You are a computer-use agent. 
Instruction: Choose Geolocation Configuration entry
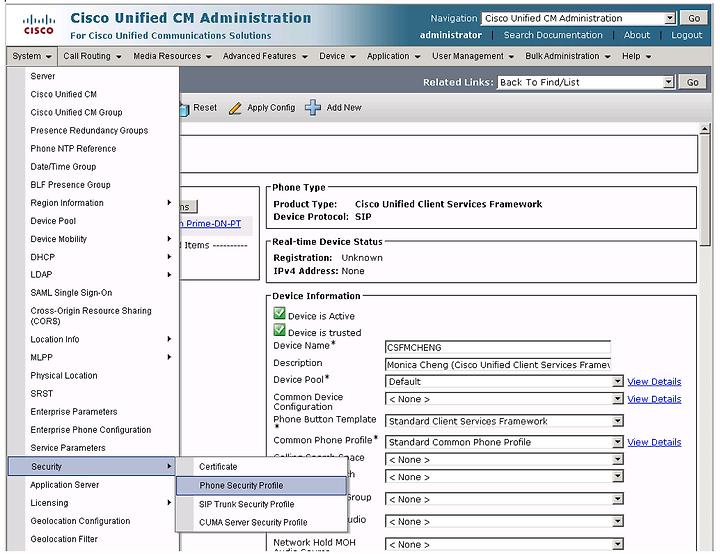[x=80, y=521]
